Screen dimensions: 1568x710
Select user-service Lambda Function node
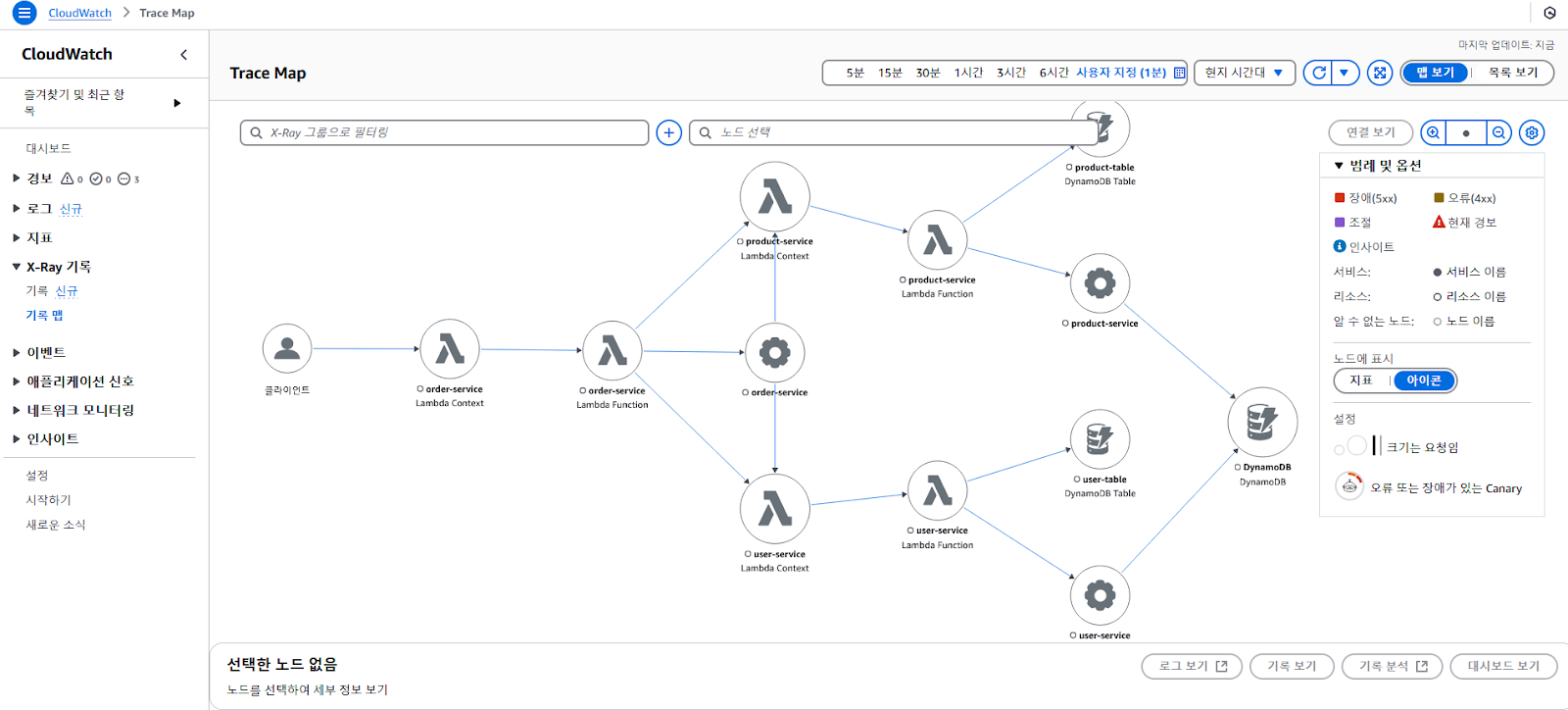coord(938,491)
